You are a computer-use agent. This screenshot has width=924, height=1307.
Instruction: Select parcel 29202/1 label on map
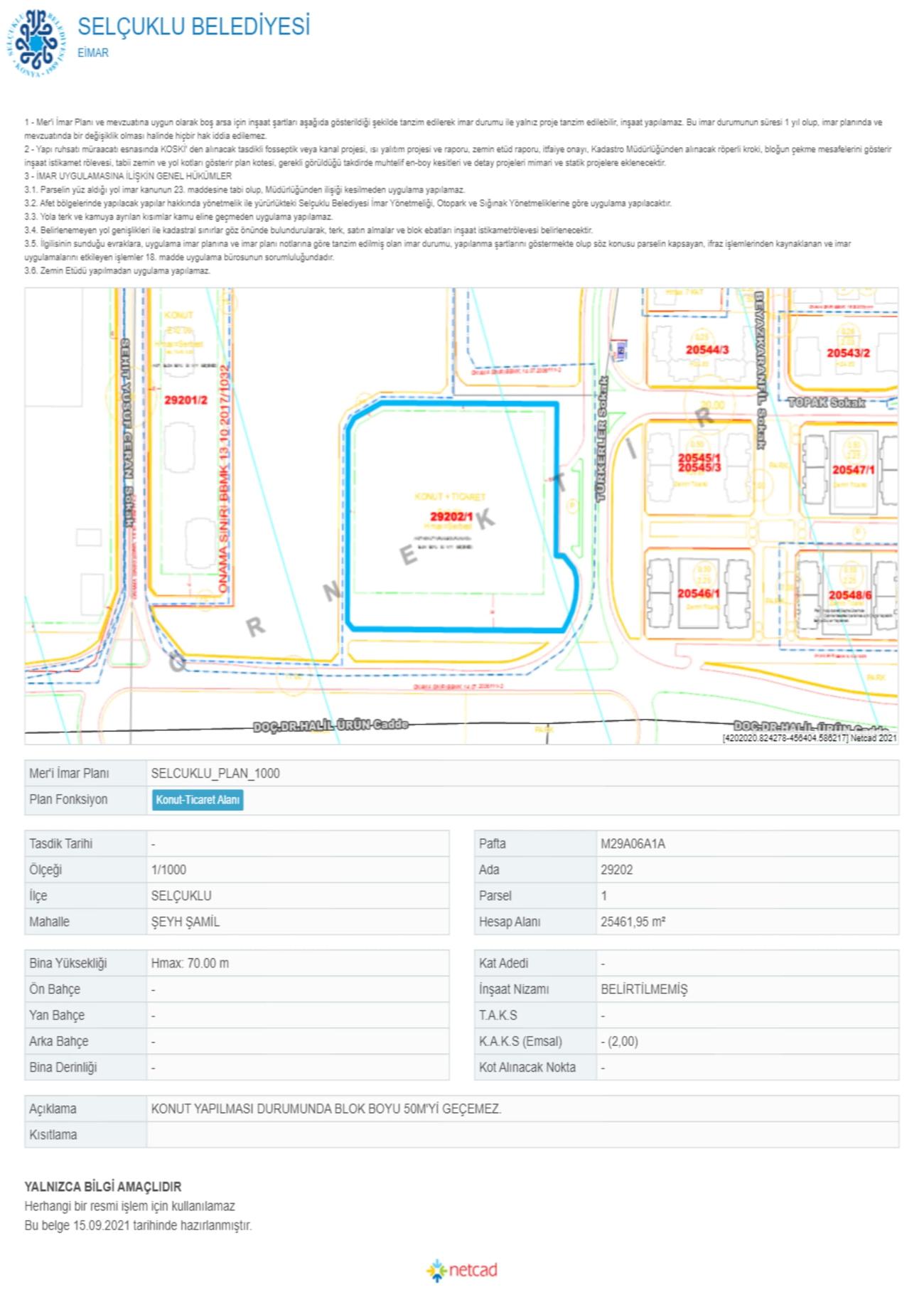coord(451,516)
